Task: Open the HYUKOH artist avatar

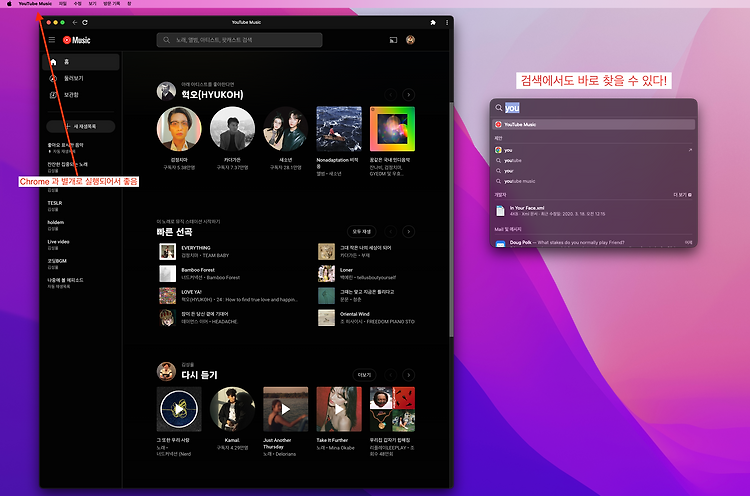Action: point(166,91)
